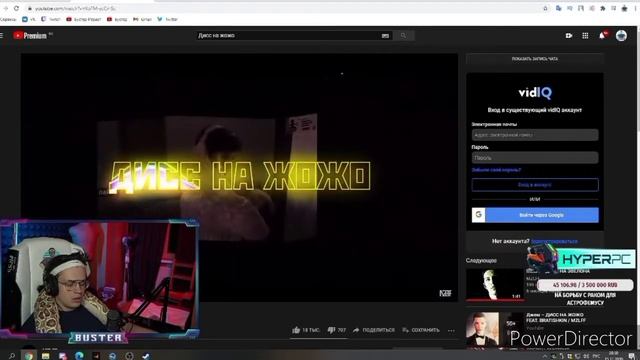Open the Бустер Stream bookmark
Image resolution: width=640 pixels, height=360 pixels.
(x=84, y=19)
